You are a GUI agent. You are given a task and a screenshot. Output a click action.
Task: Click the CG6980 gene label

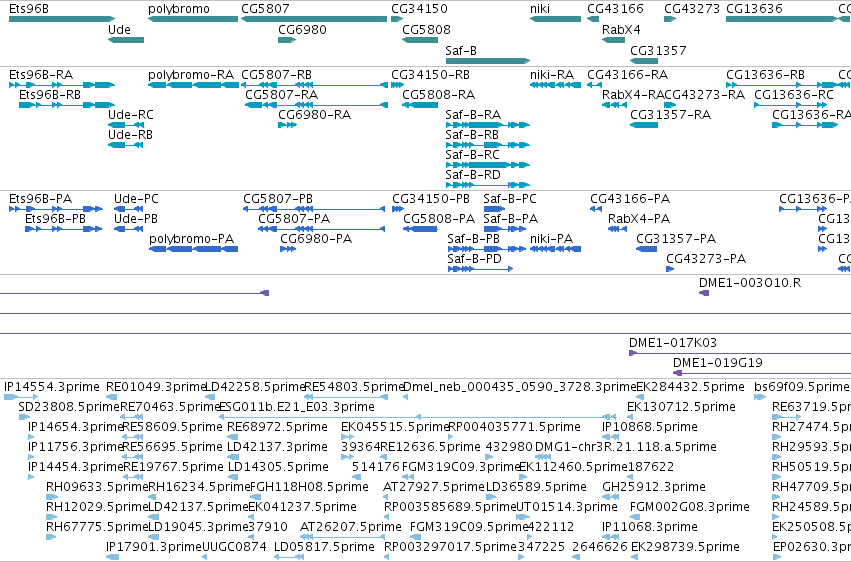pos(302,29)
